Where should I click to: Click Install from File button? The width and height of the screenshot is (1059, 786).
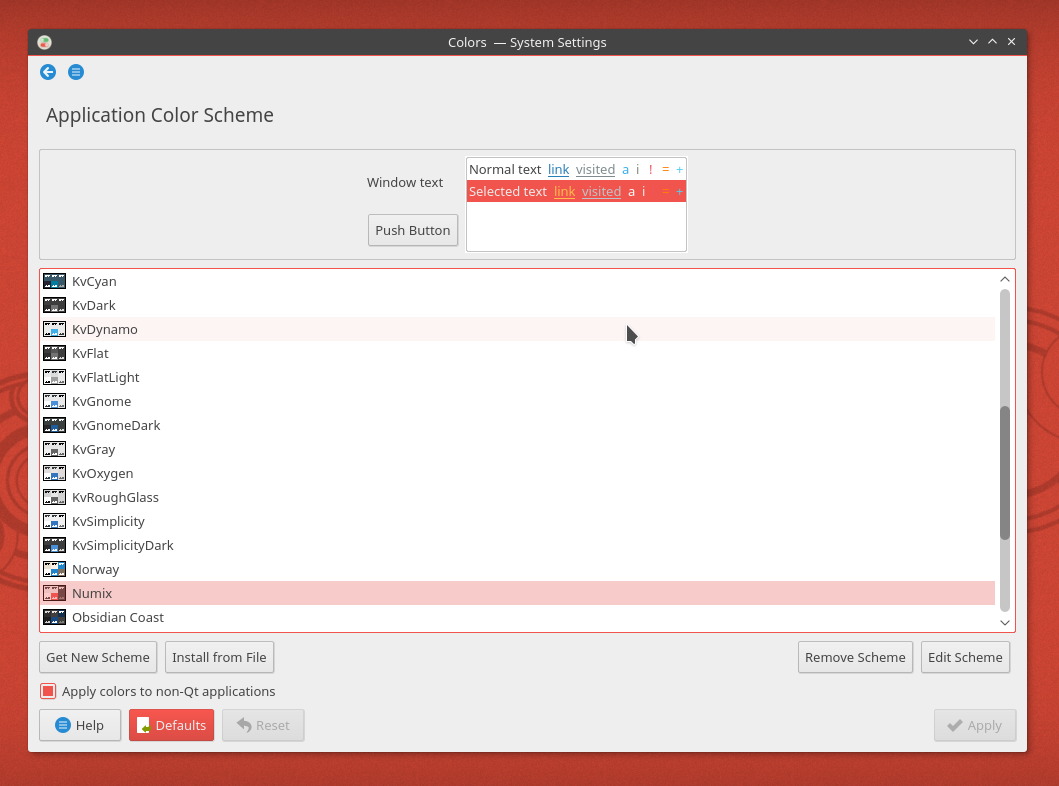[219, 657]
